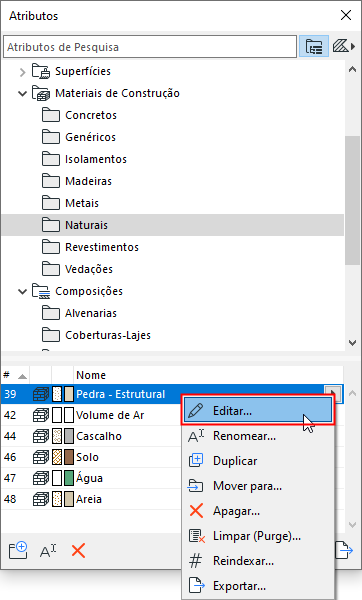Select the Cascalho material row
Image resolution: width=362 pixels, height=600 pixels.
point(90,436)
